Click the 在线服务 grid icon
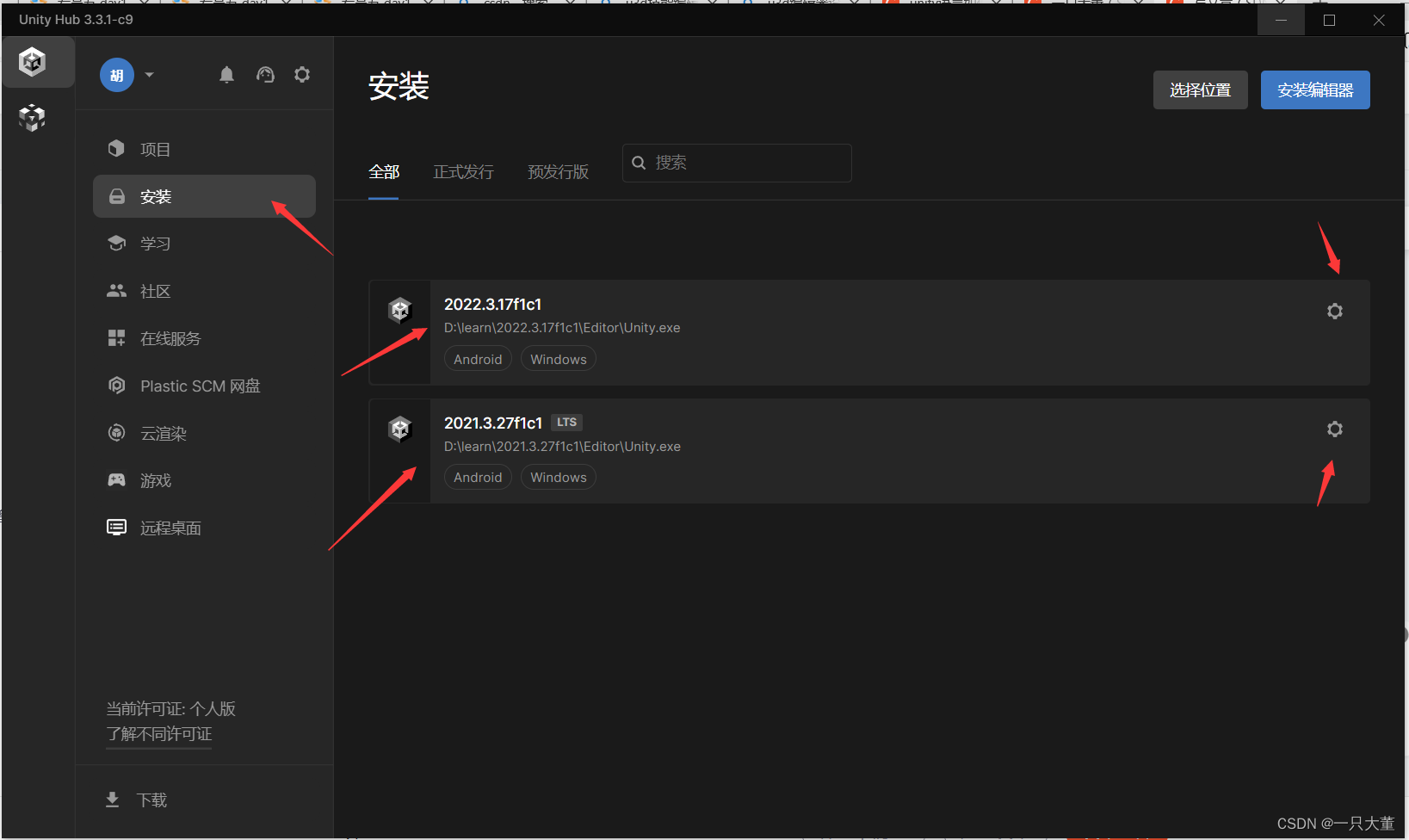Viewport: 1409px width, 840px height. pyautogui.click(x=116, y=338)
